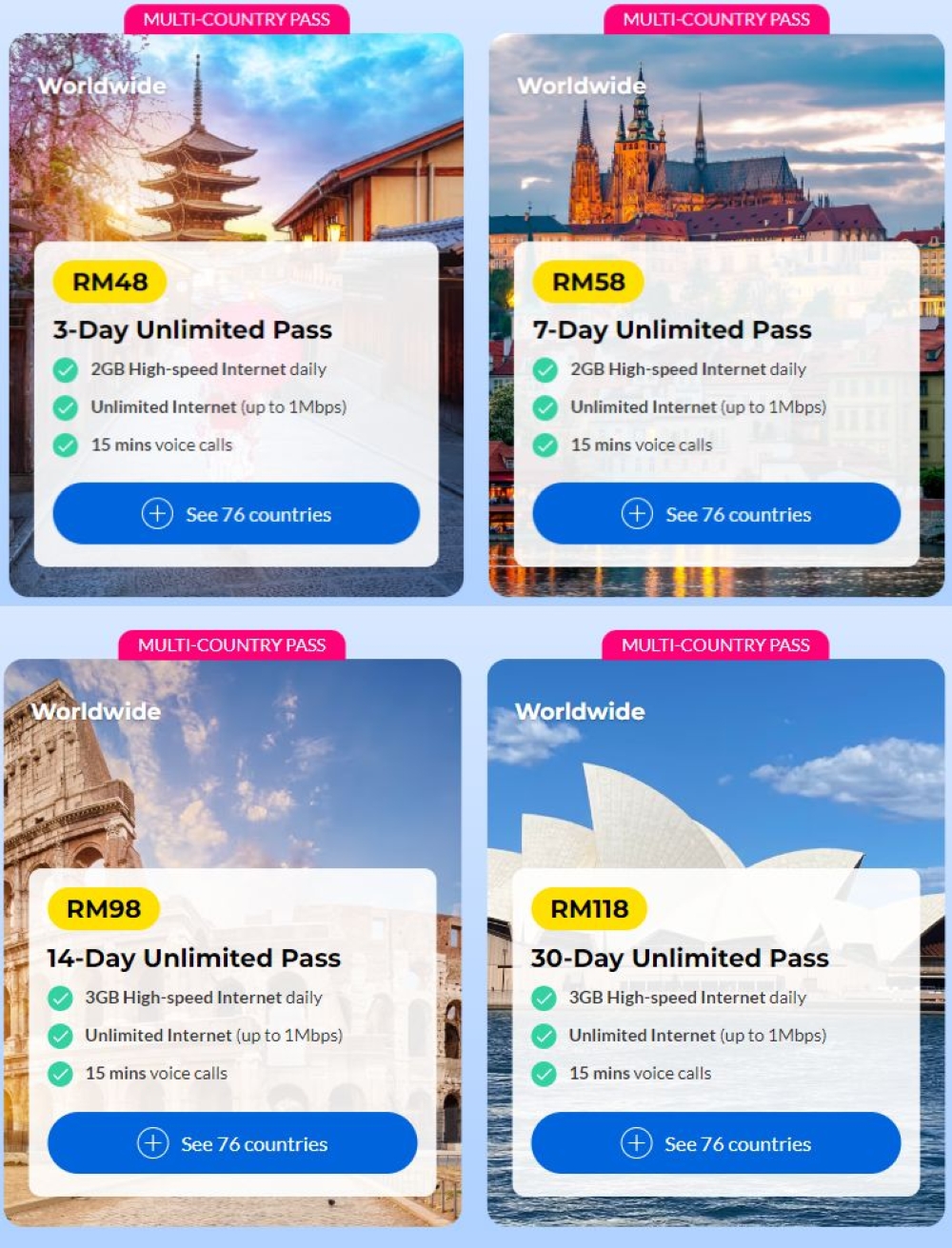Image resolution: width=952 pixels, height=1248 pixels.
Task: Click Multi-Country Pass tag above the pagoda card
Action: click(x=237, y=19)
